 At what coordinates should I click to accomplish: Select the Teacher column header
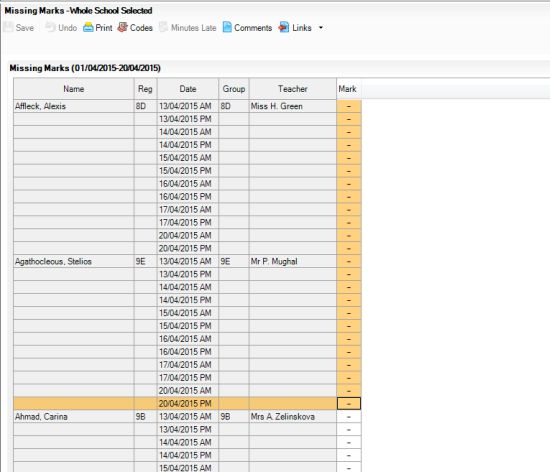[293, 89]
